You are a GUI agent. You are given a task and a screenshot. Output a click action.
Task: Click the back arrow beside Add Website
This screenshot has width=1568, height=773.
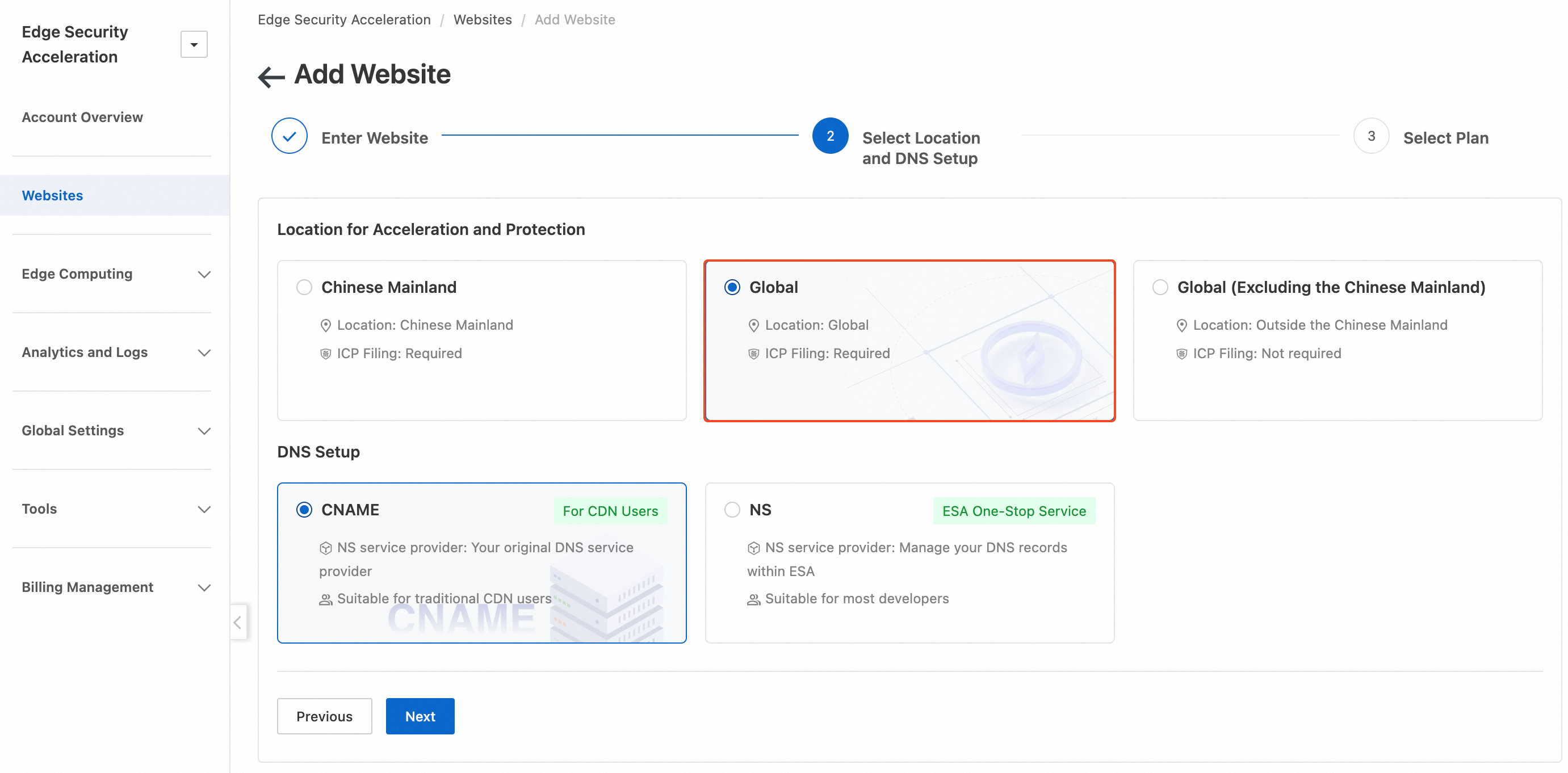coord(271,77)
